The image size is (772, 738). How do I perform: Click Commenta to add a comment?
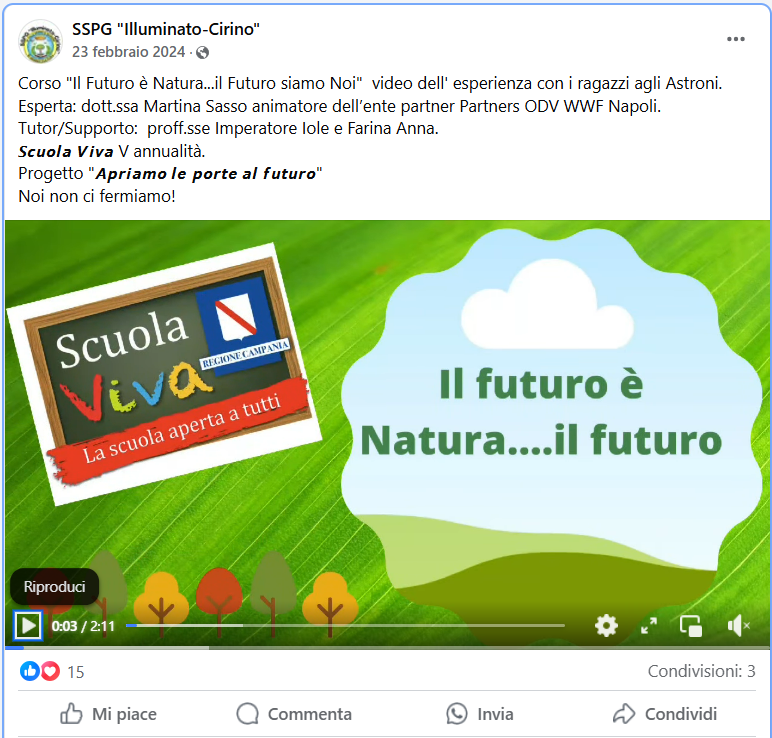[x=294, y=714]
